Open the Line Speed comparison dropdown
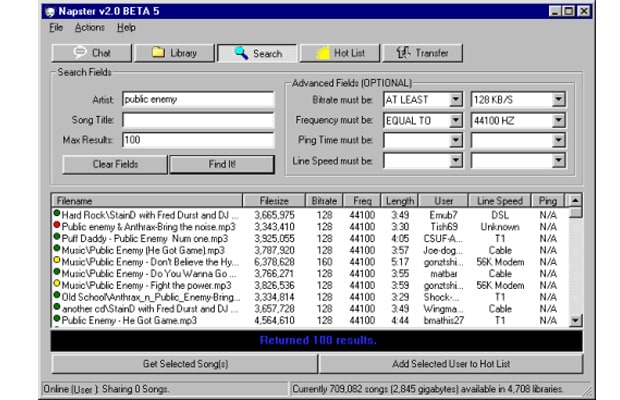The image size is (620, 400). pyautogui.click(x=456, y=160)
